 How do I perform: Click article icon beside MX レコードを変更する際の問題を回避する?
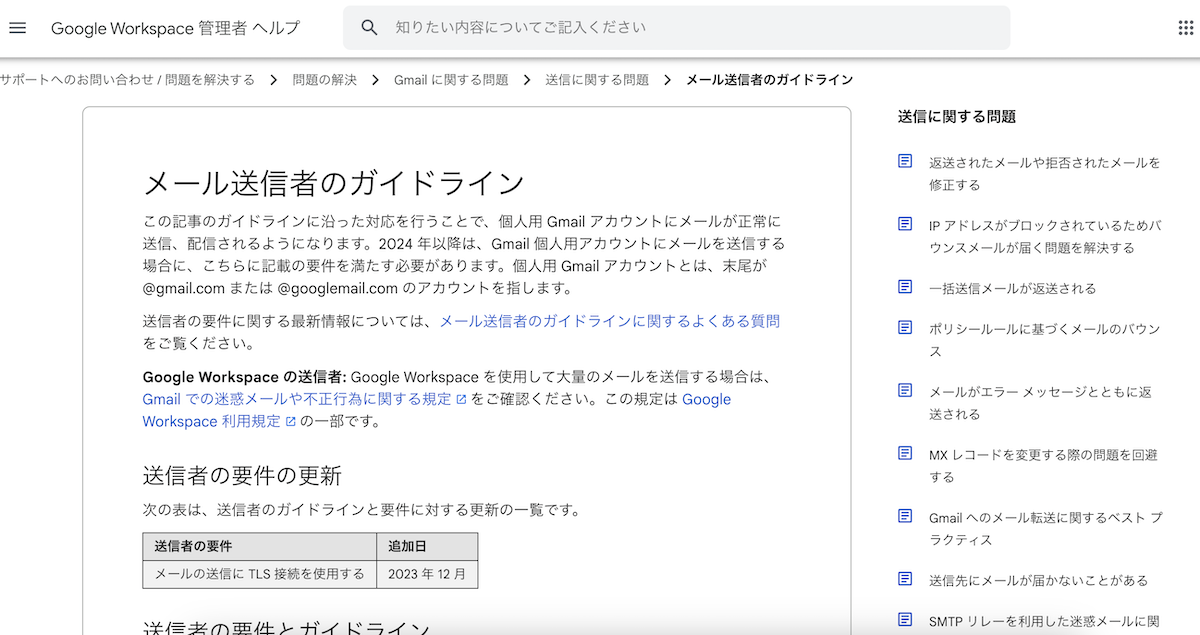tap(905, 453)
